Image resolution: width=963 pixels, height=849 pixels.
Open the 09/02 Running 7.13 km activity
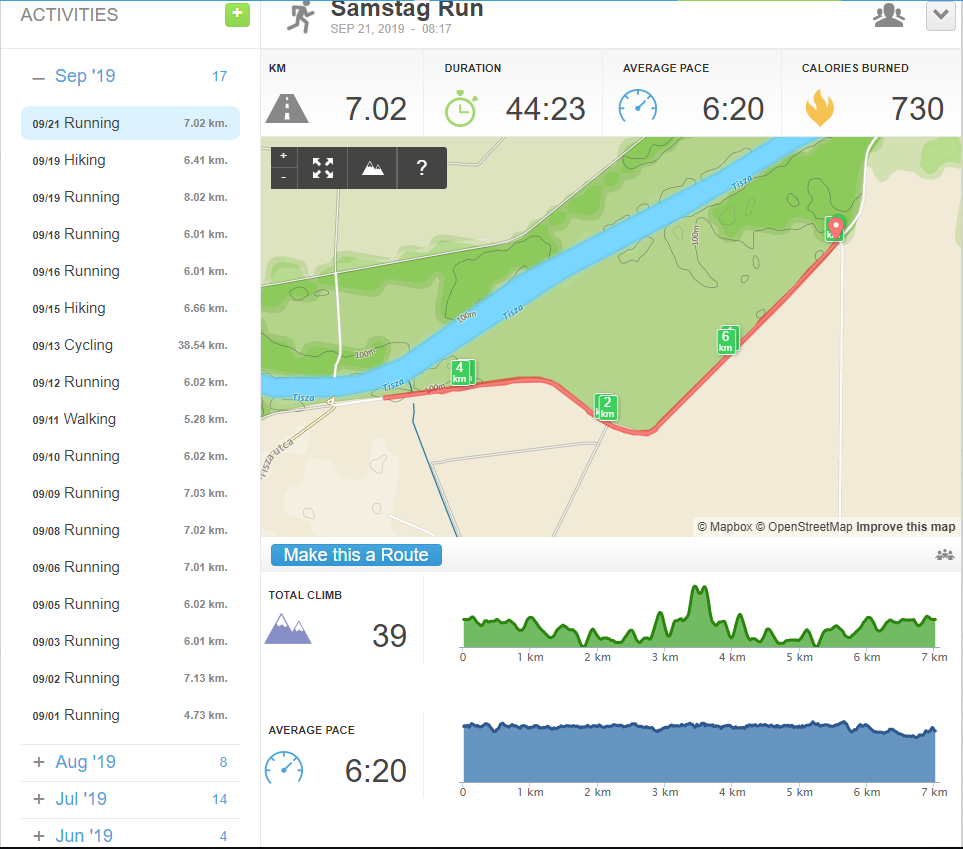click(130, 678)
